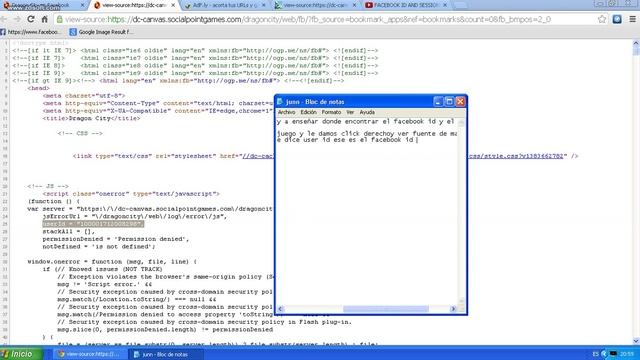Click the address bar URL field
Viewport: 640px width, 360px height.
tap(327, 19)
